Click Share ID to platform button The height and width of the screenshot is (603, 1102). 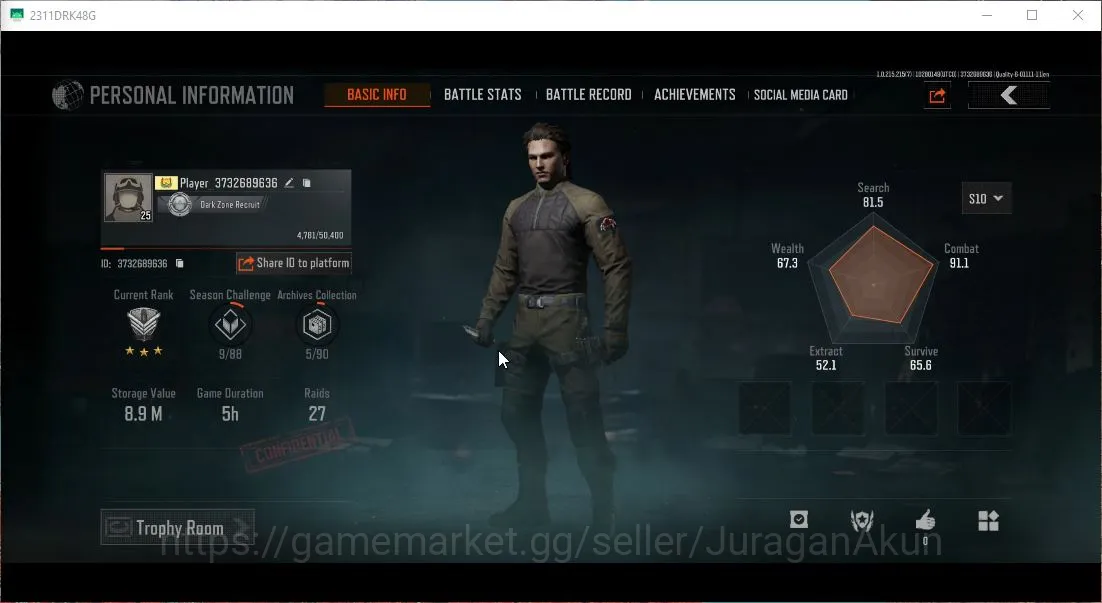tap(294, 263)
